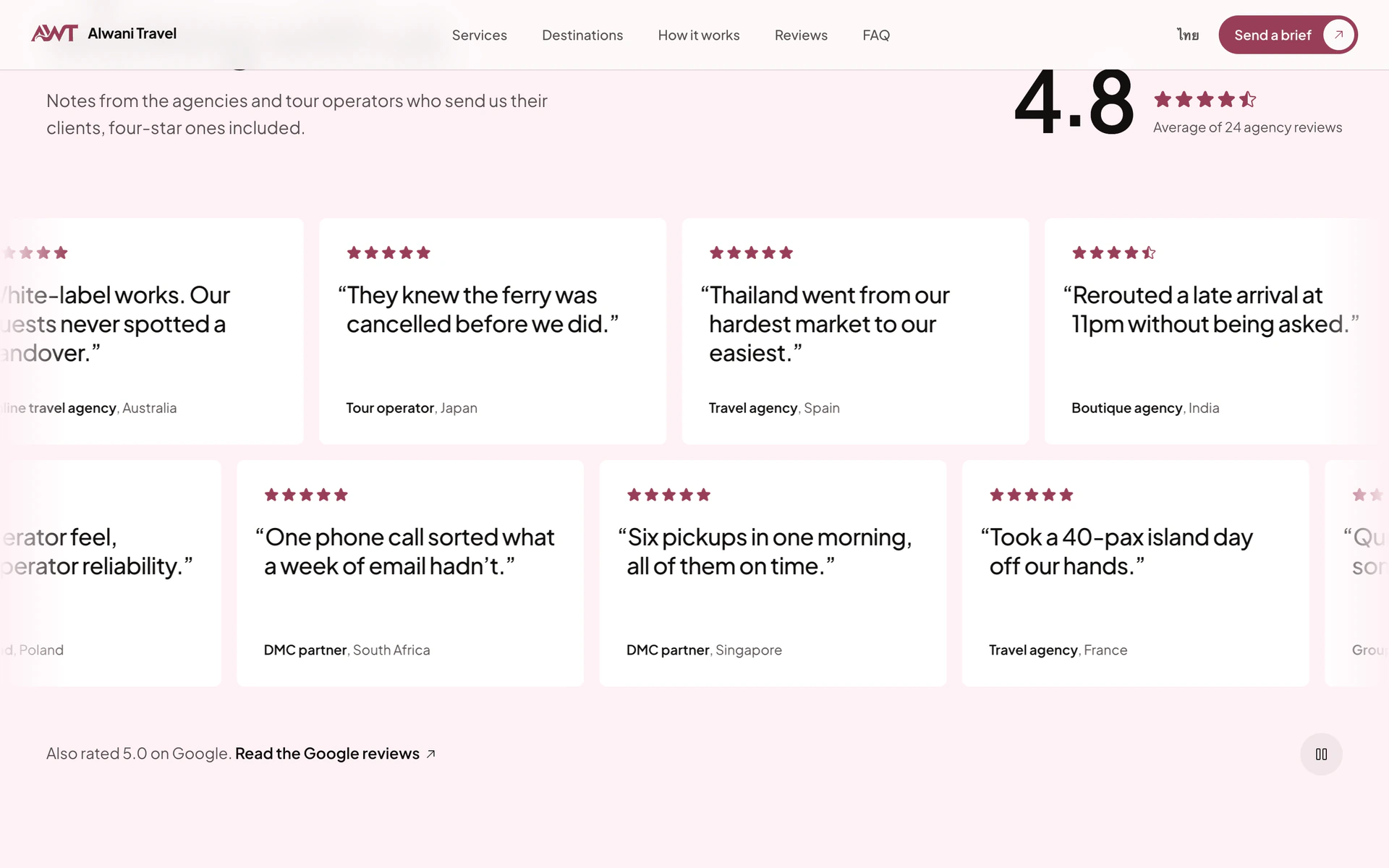Open the FAQ nav link
This screenshot has height=868, width=1389.
coord(876,35)
